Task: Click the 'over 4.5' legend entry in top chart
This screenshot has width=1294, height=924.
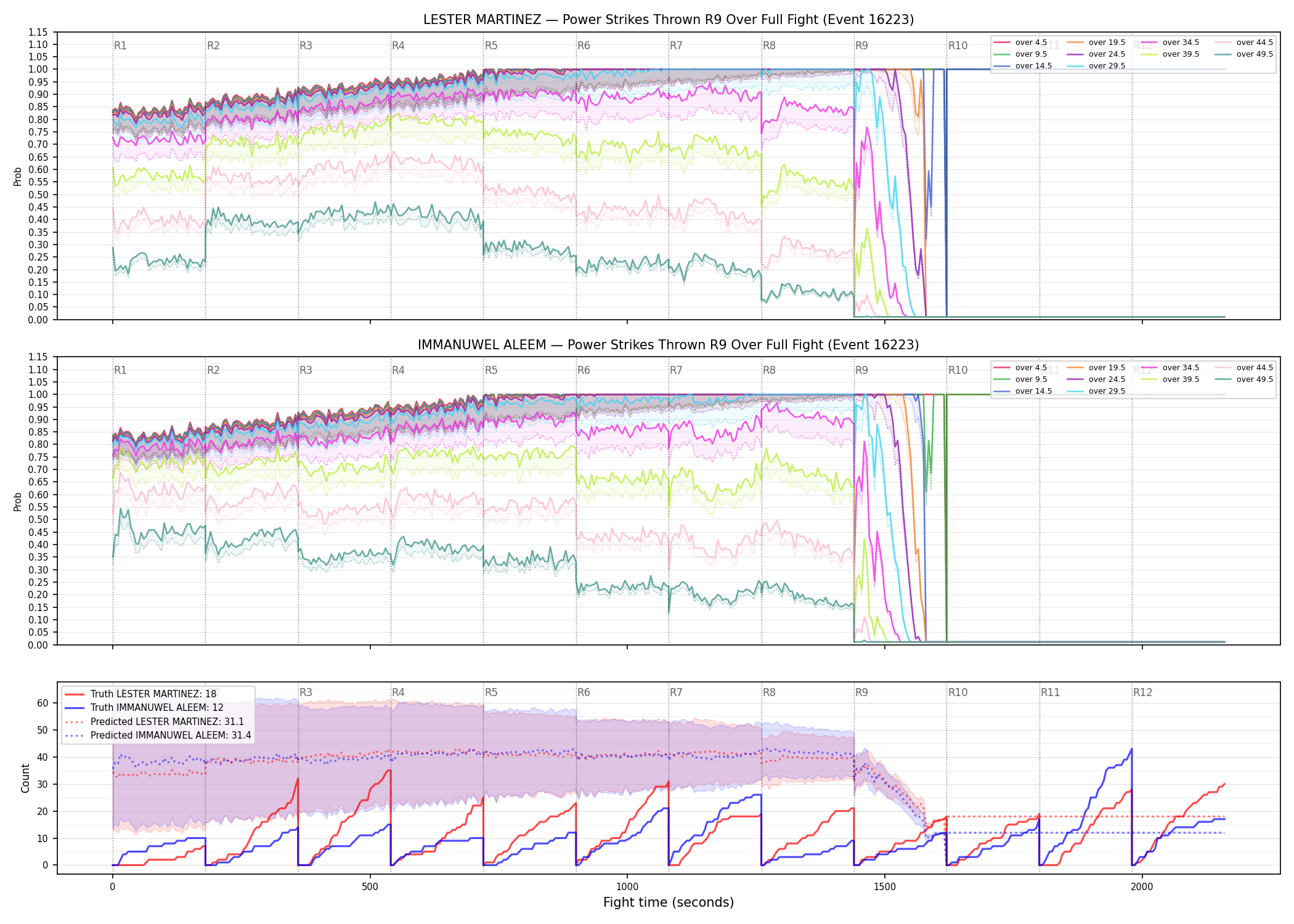Action: click(x=1020, y=43)
